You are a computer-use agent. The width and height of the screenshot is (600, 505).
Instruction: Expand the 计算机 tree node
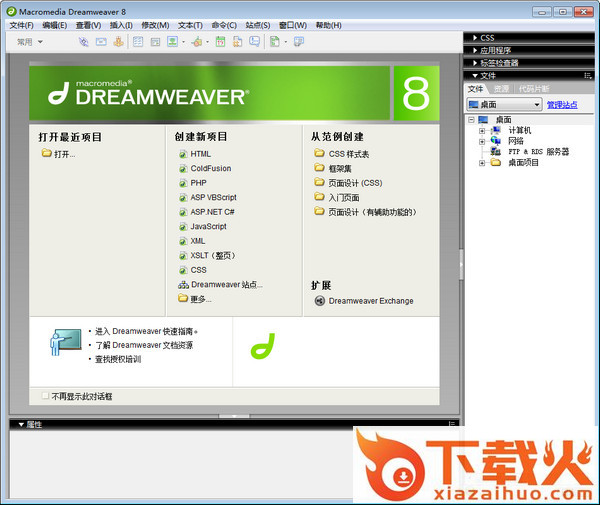pyautogui.click(x=482, y=130)
